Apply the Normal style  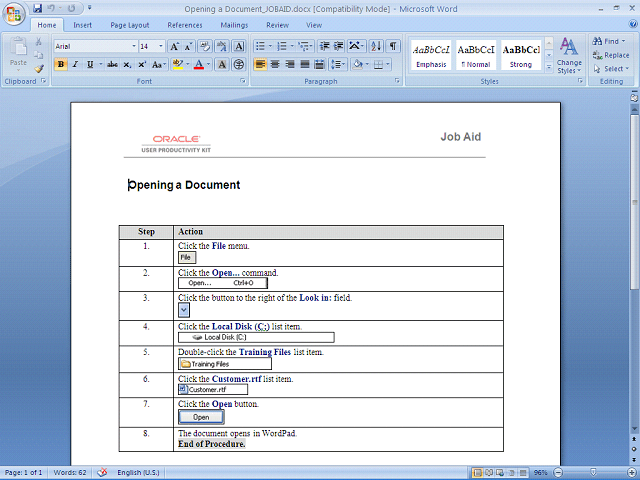476,55
